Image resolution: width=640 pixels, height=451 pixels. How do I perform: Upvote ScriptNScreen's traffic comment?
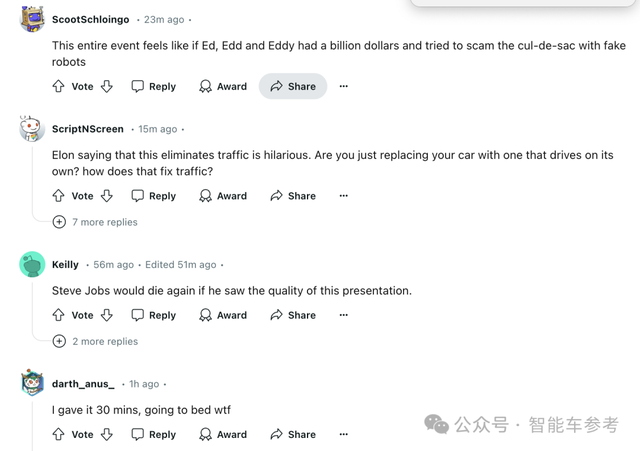[x=58, y=196]
